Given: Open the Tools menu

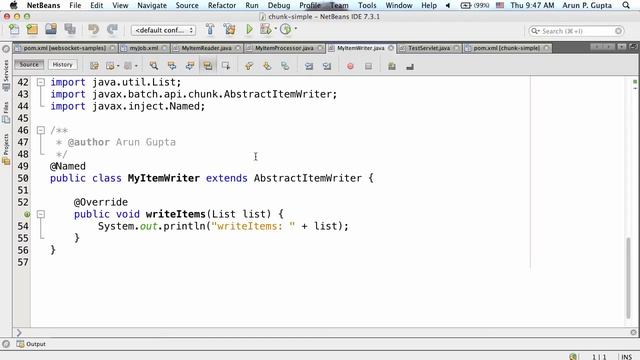Looking at the screenshot, I should point(367,5).
